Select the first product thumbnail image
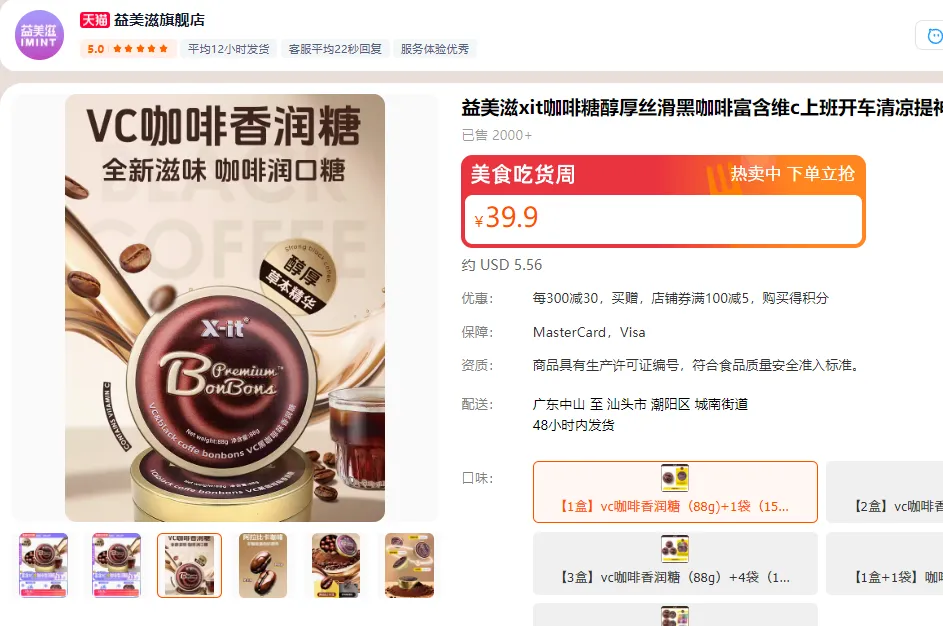Screen dimensions: 943x626 [43, 565]
